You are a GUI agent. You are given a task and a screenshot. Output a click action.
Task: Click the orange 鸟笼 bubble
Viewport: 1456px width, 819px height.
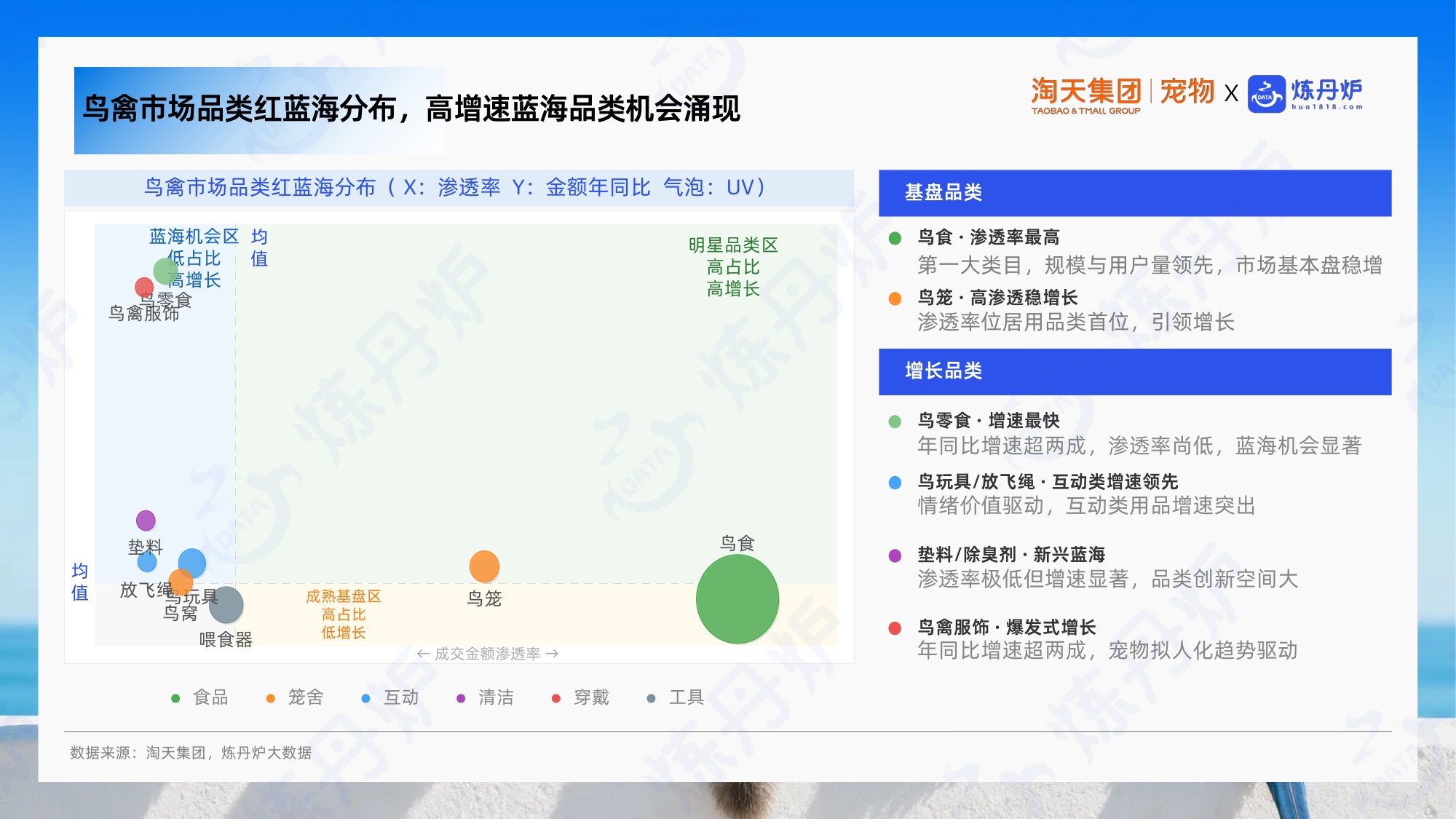484,566
